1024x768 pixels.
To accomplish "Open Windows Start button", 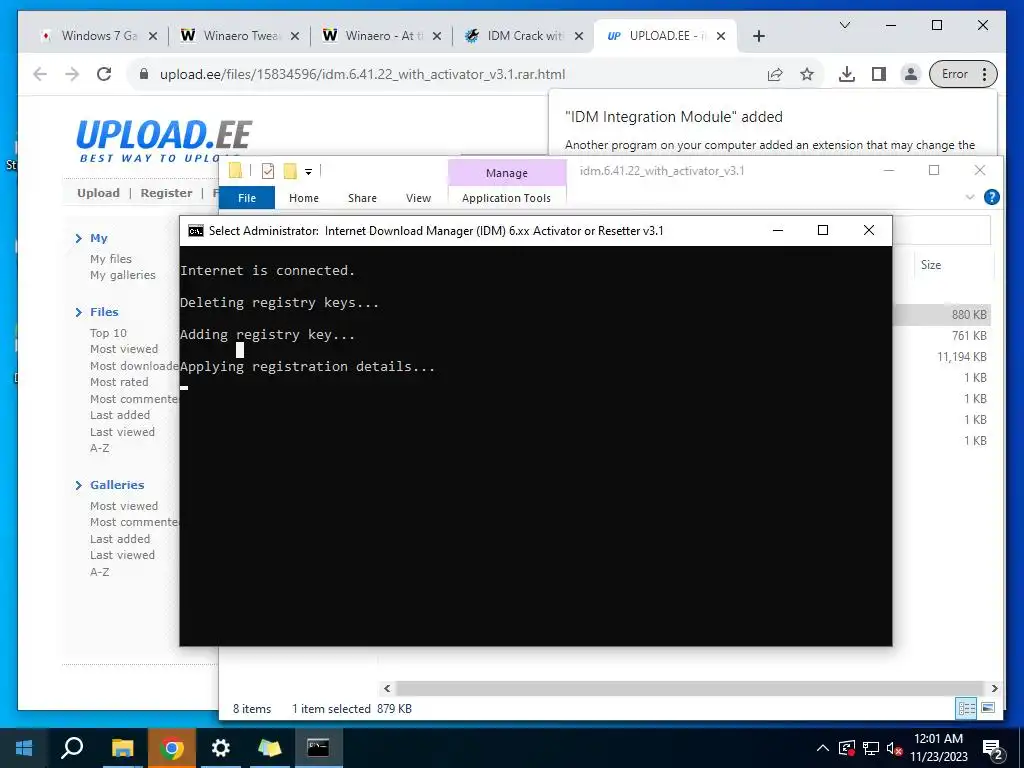I will [24, 748].
